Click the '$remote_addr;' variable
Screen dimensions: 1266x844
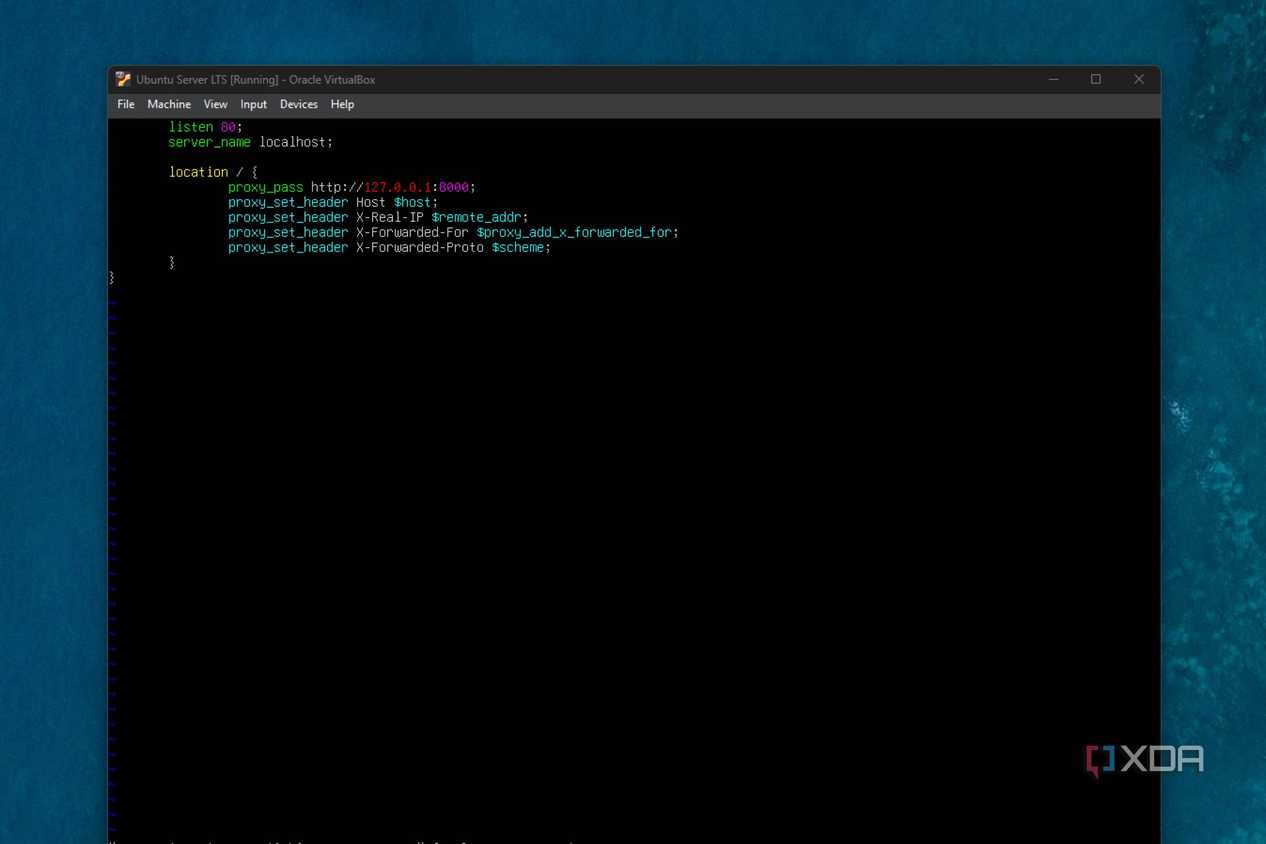pyautogui.click(x=480, y=217)
